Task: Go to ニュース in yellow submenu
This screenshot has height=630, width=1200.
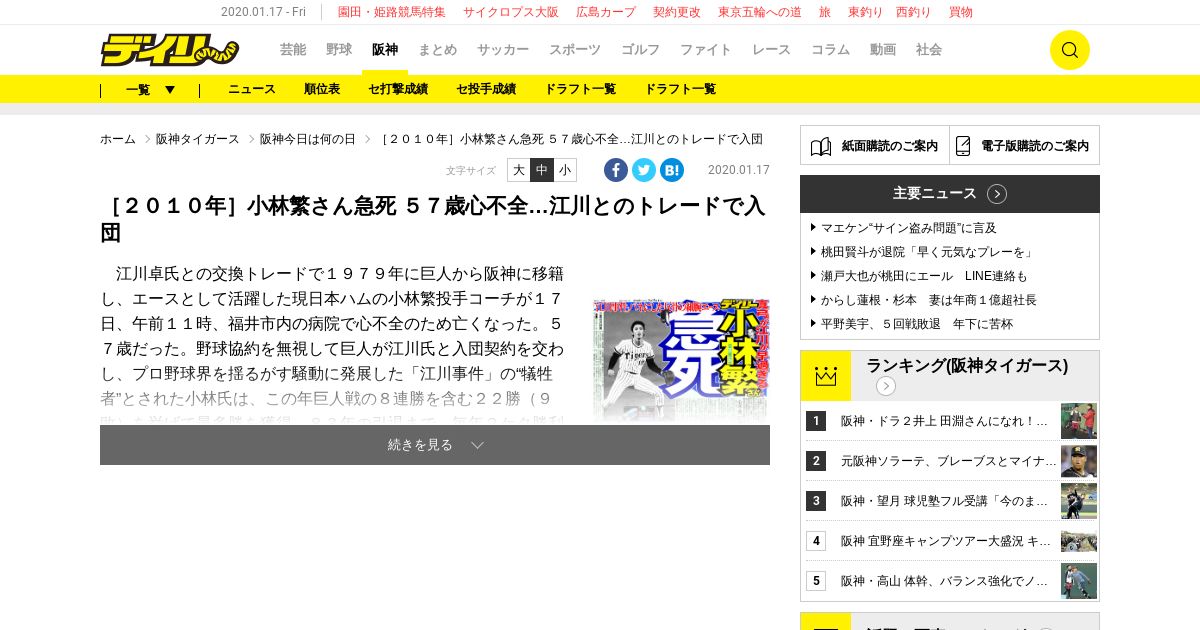Action: pyautogui.click(x=252, y=89)
